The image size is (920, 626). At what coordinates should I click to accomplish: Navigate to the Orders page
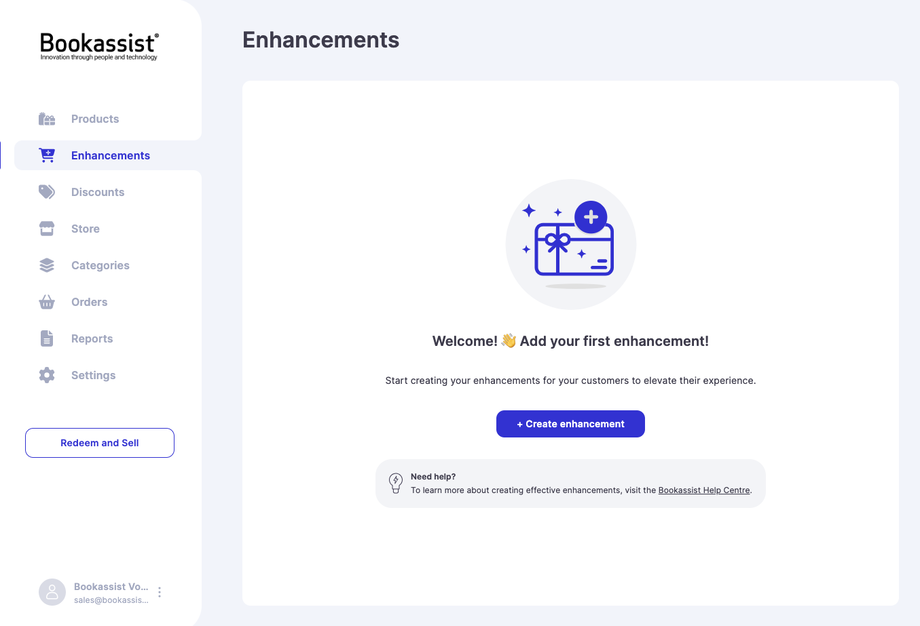tap(89, 302)
